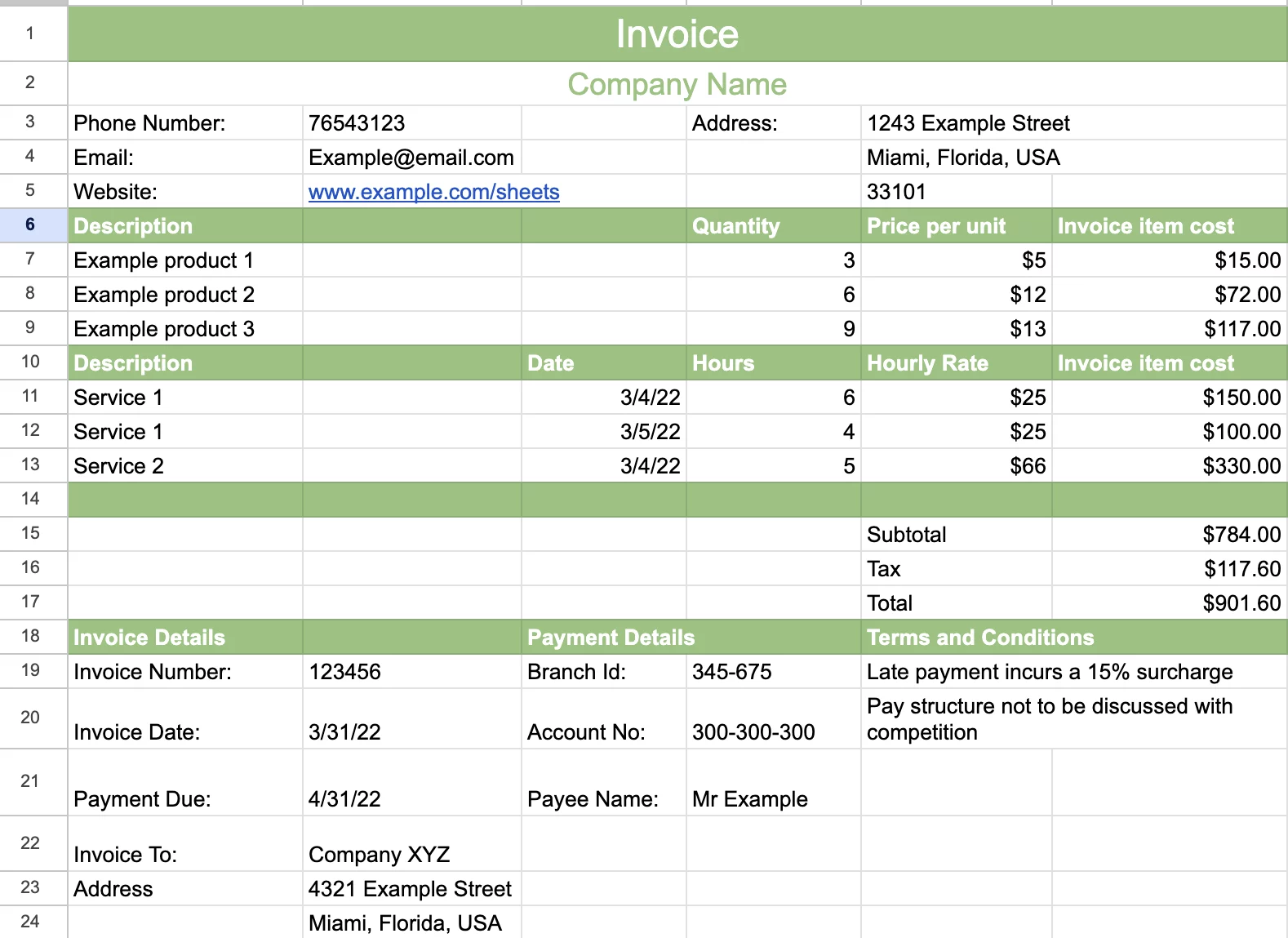This screenshot has height=938, width=1288.
Task: Select the $117.00 invoice item cost
Action: 1241,329
